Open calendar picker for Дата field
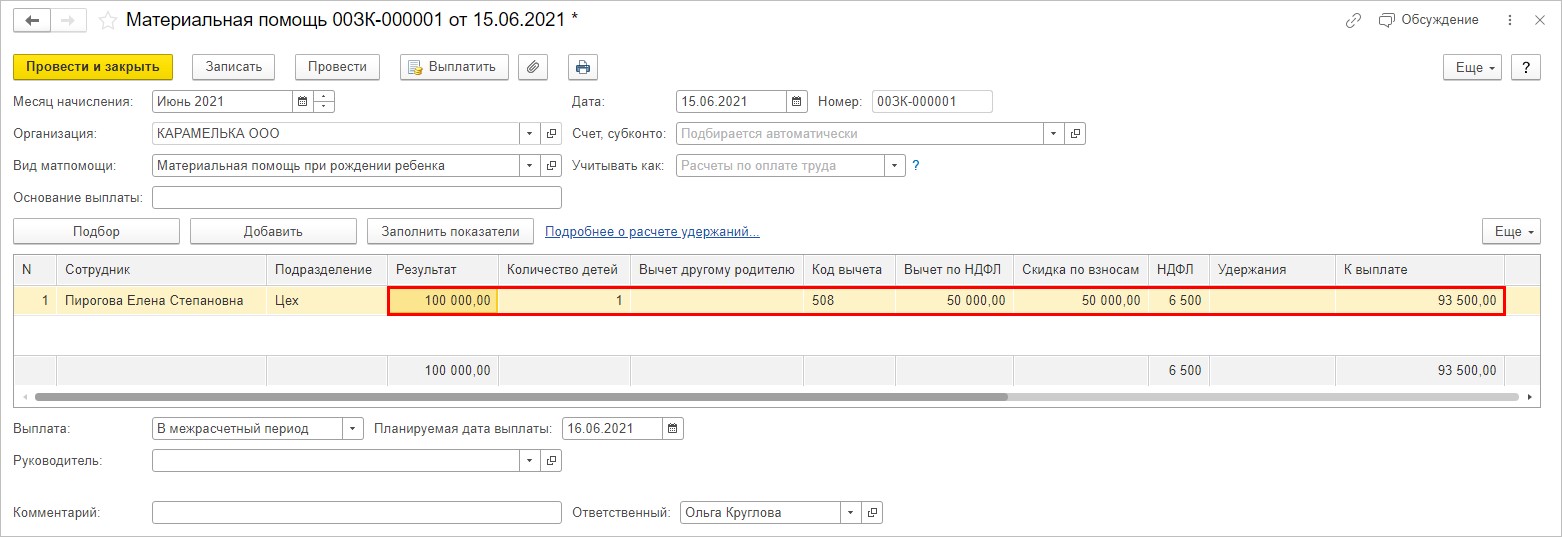Image resolution: width=1562 pixels, height=537 pixels. (797, 101)
